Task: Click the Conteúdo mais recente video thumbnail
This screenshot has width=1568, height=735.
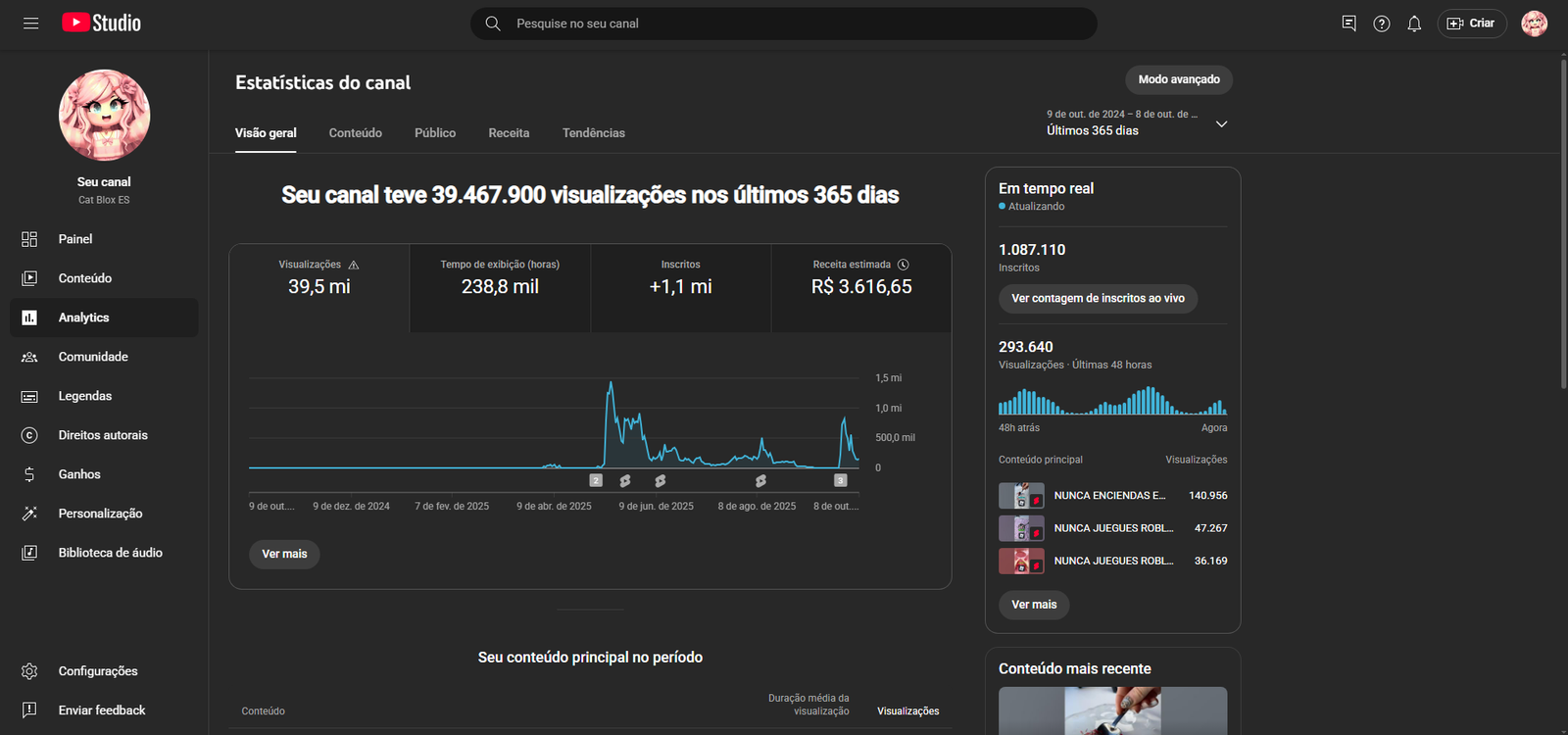Action: (1113, 710)
